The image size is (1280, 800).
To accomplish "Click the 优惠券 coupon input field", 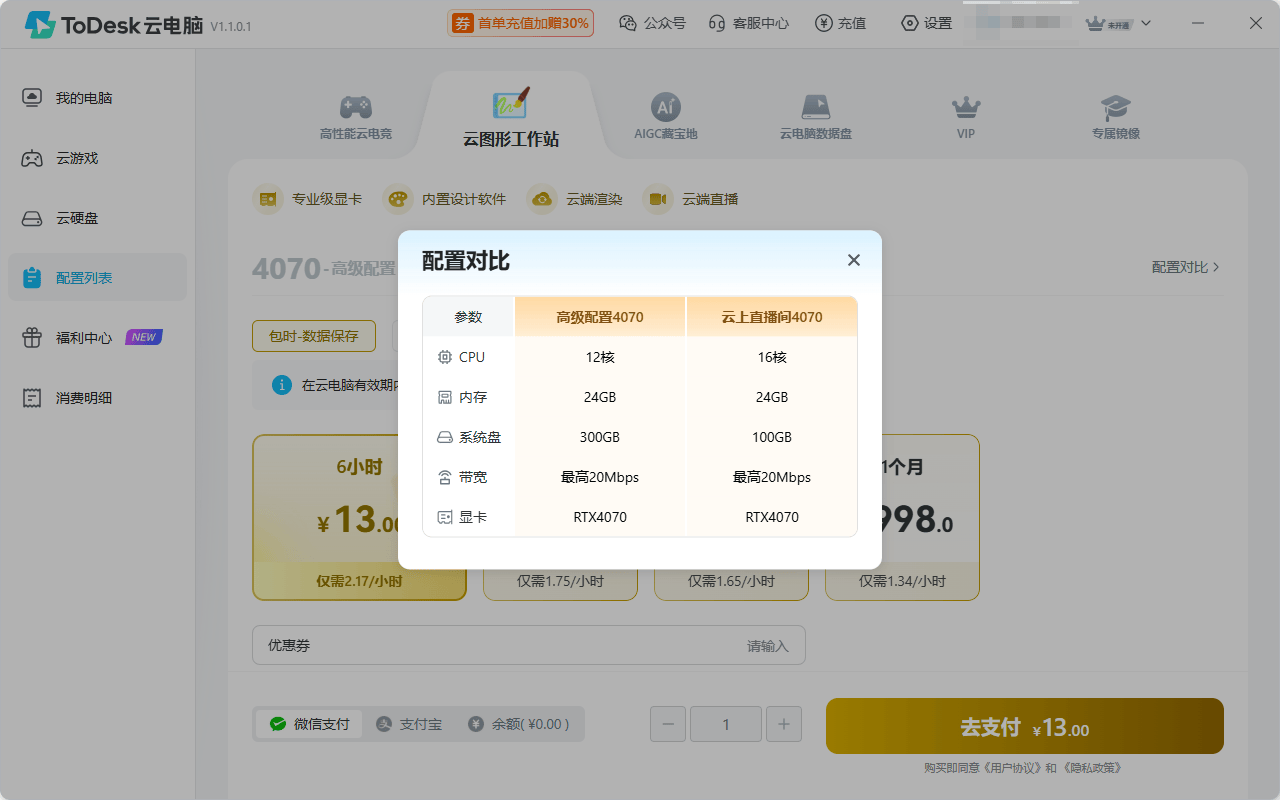I will (529, 645).
